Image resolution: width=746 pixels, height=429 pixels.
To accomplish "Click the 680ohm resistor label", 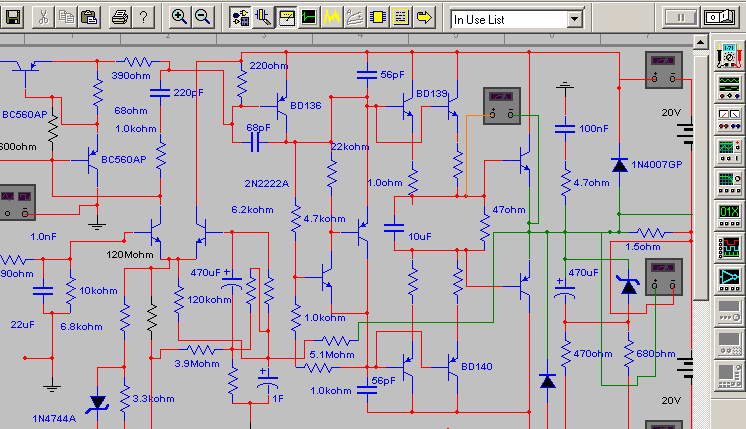I will point(656,354).
